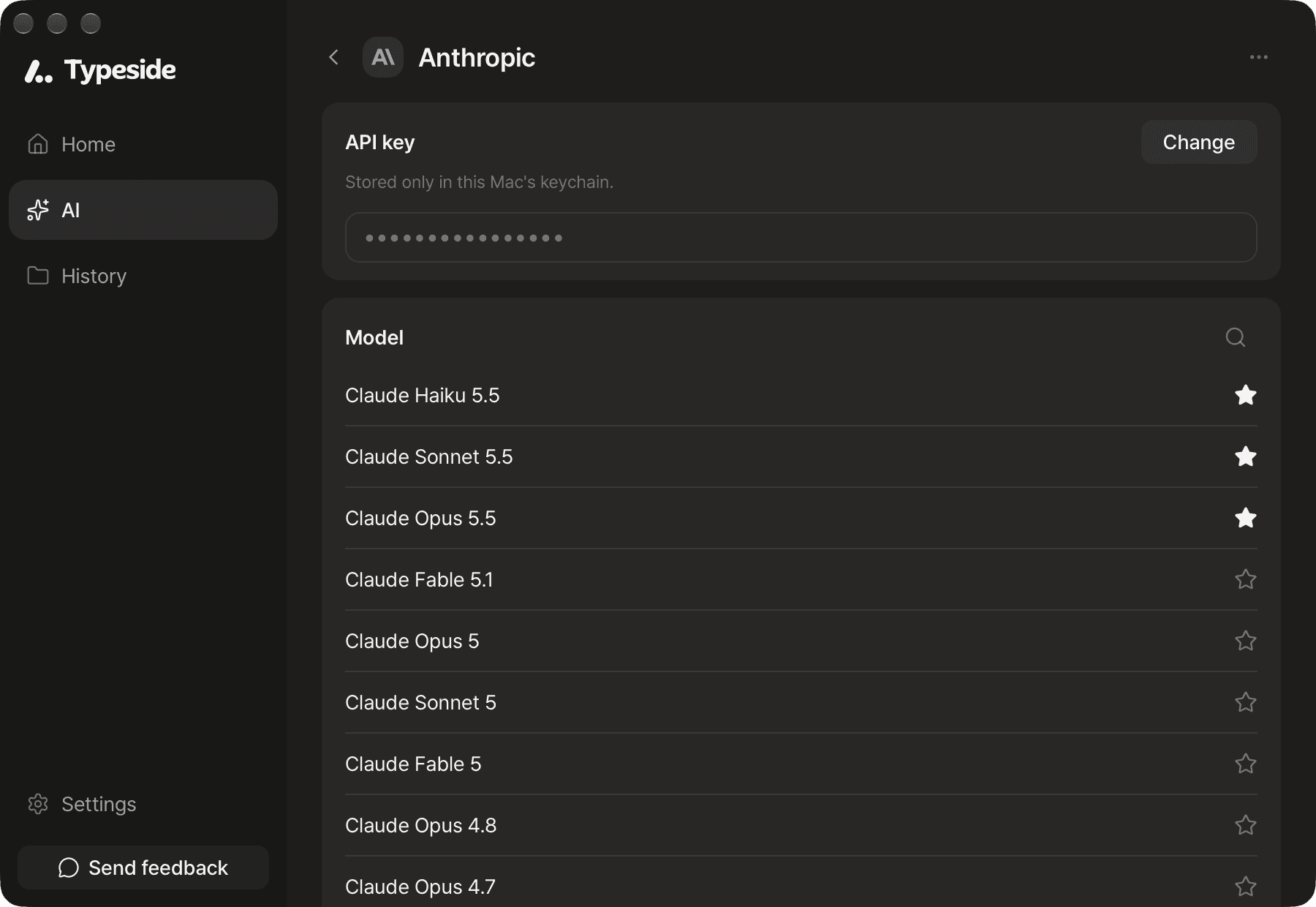Image resolution: width=1316 pixels, height=907 pixels.
Task: Click the masked API key field
Action: [x=801, y=237]
